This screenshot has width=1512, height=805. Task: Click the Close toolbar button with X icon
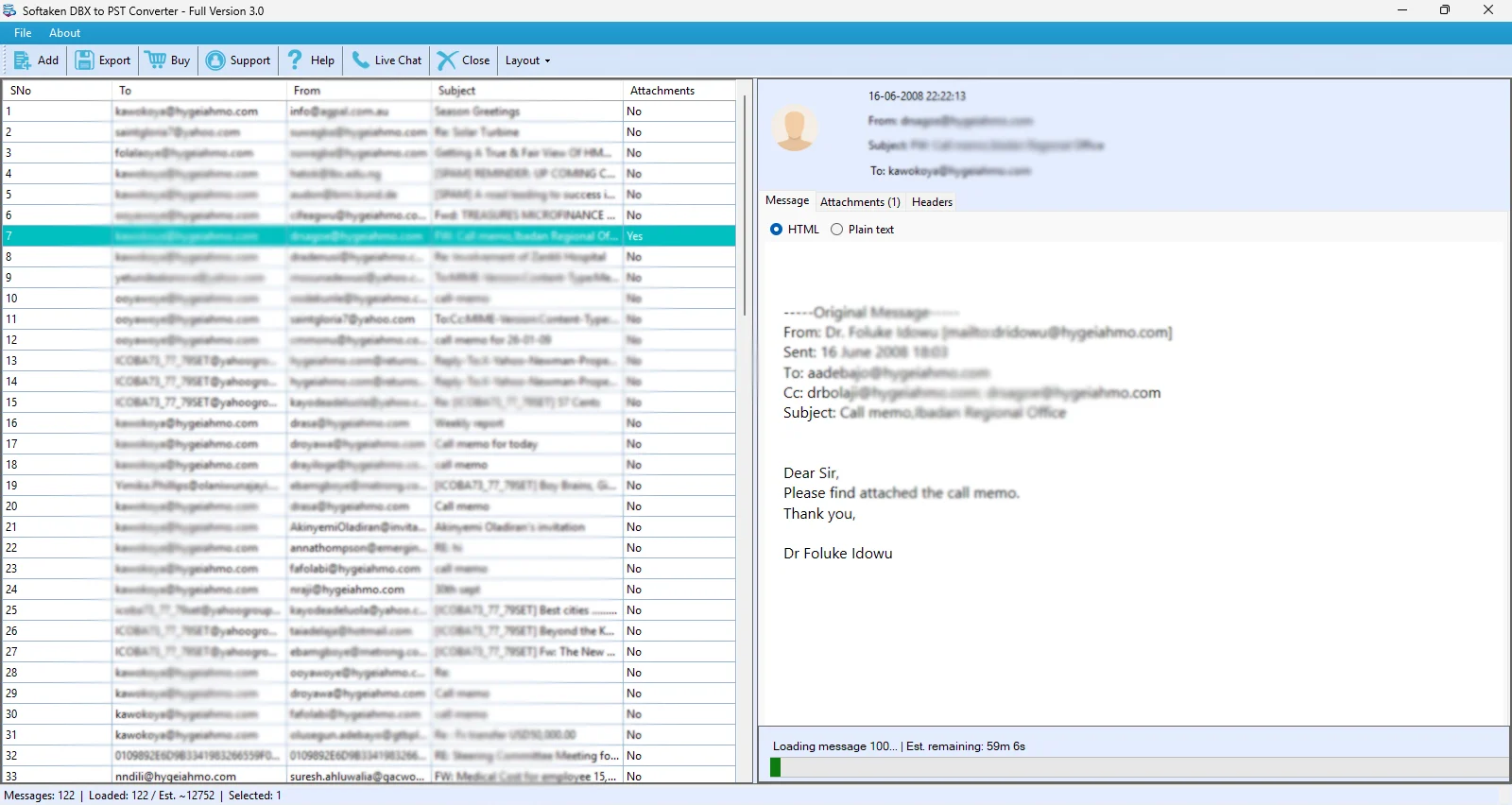[463, 60]
